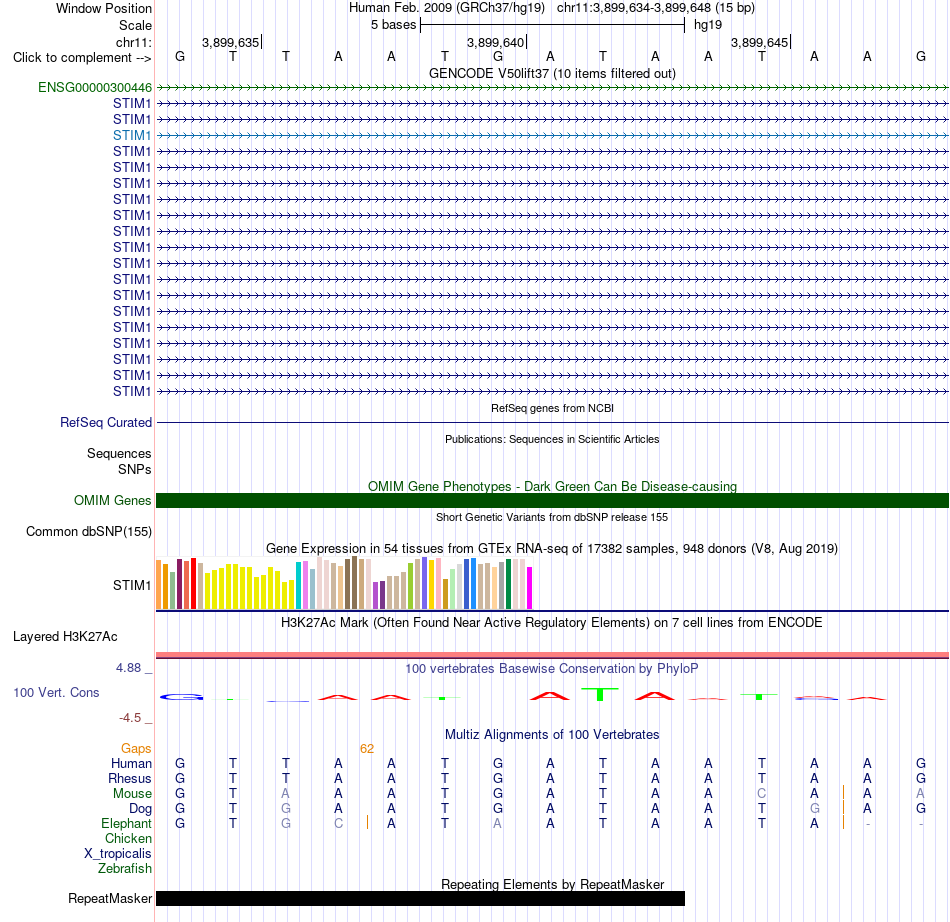950x922 pixels.
Task: Click 'Short Genetic Variants from dbSNP release 155'
Action: coord(552,517)
